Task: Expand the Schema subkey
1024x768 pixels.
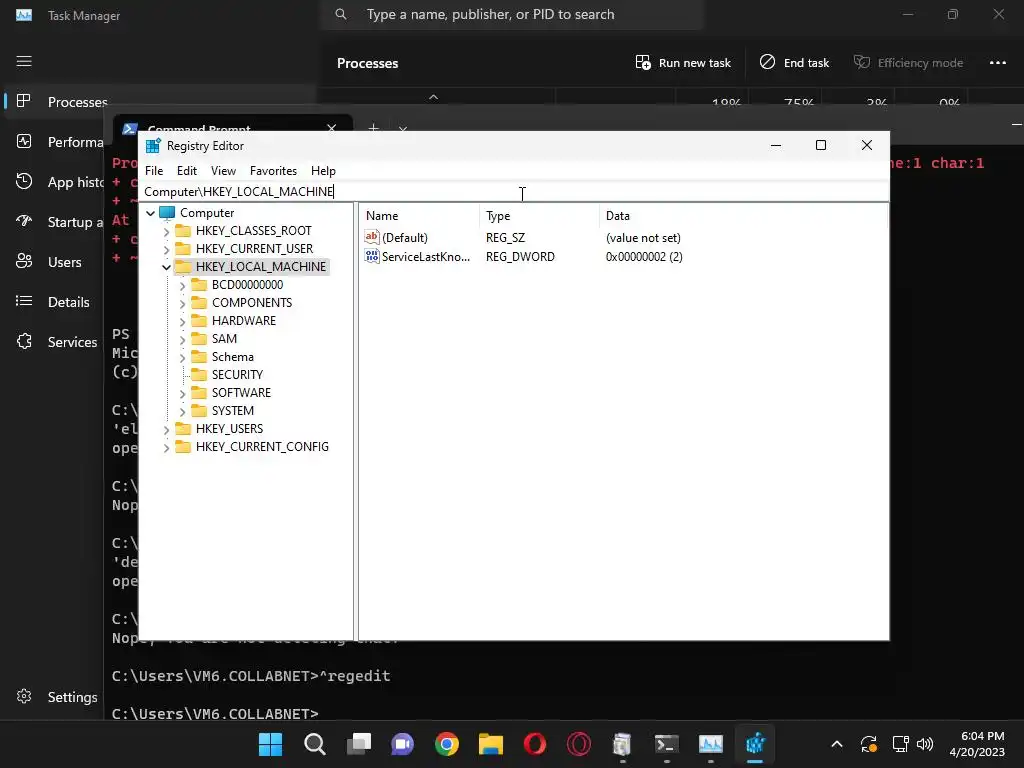Action: [182, 357]
